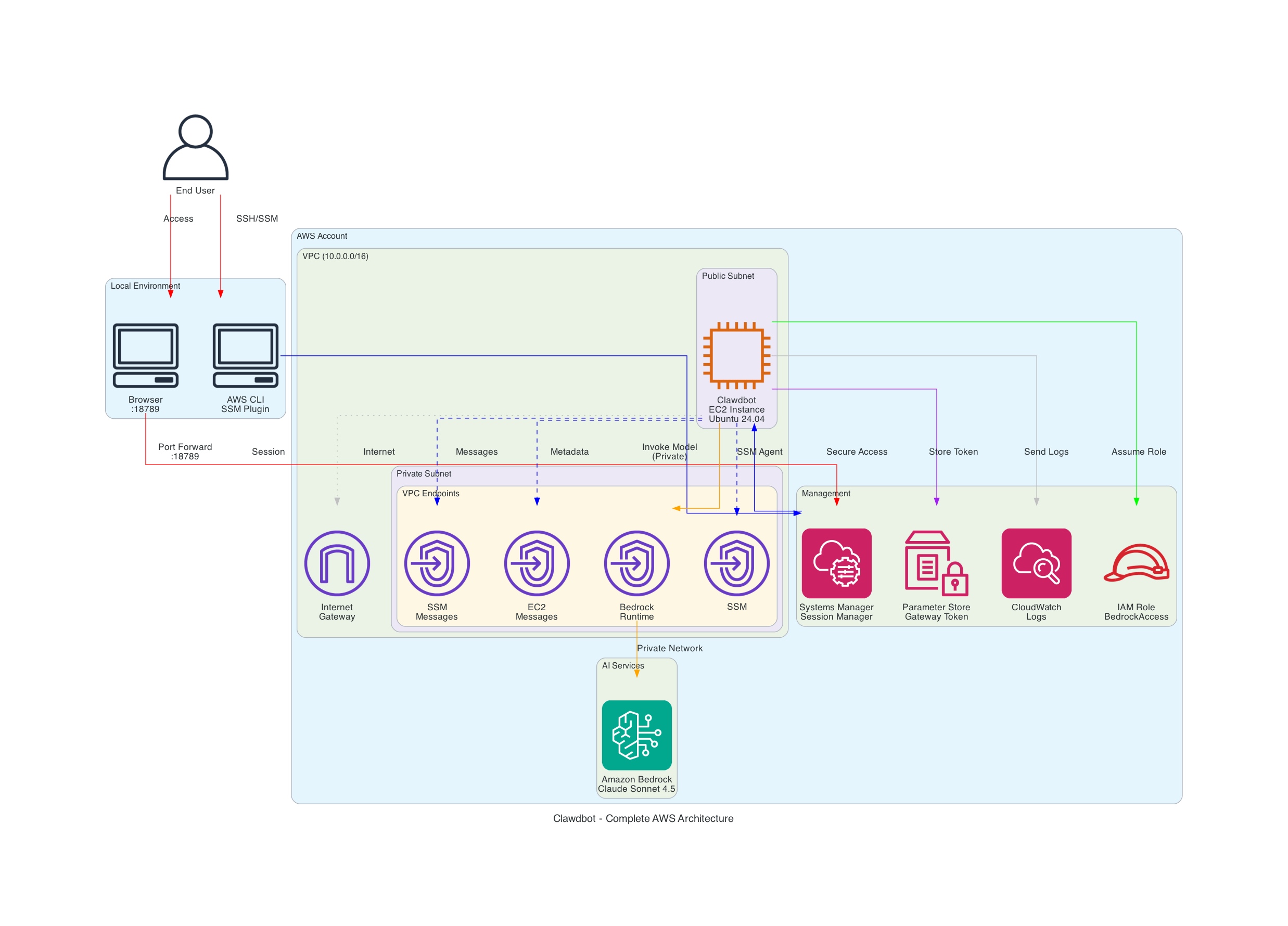Image resolution: width=1288 pixels, height=926 pixels.
Task: Select the EC2 Messages endpoint icon
Action: 537,563
